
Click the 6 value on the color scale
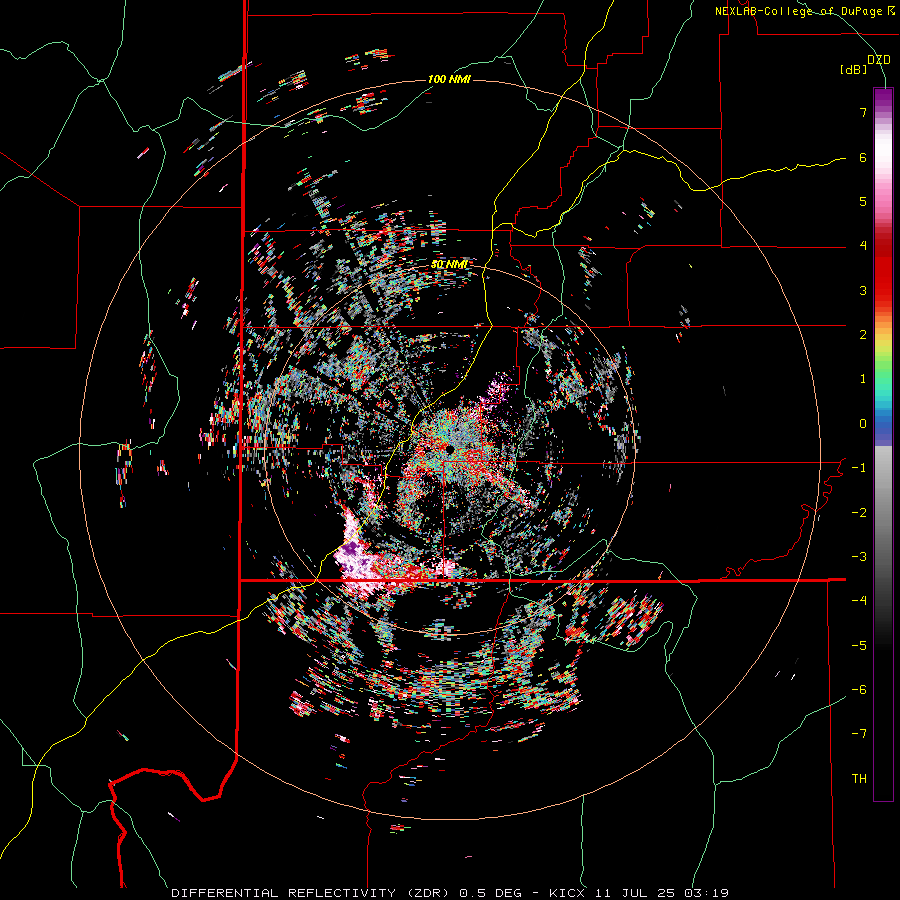click(863, 157)
